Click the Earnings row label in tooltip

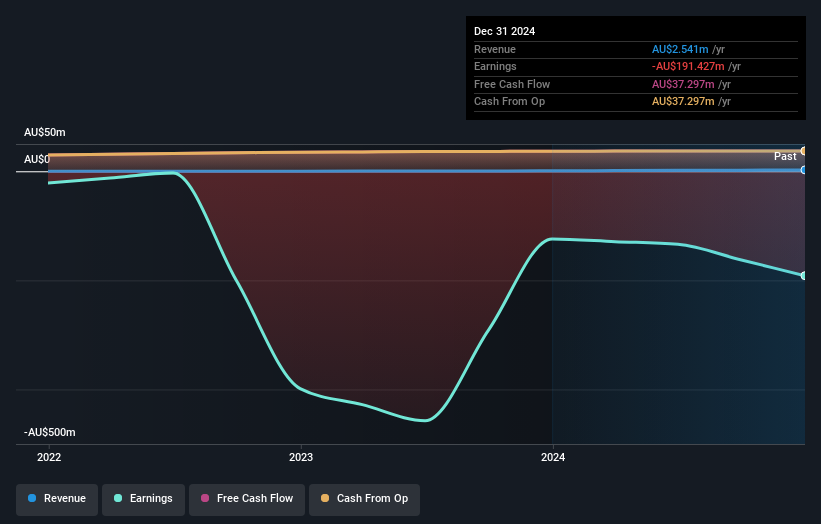pos(495,66)
